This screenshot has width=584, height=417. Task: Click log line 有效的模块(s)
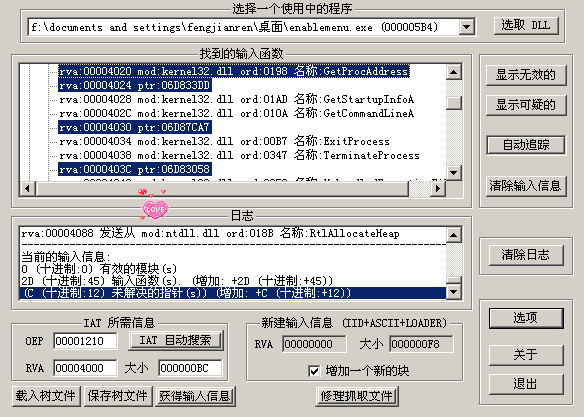tap(99, 269)
